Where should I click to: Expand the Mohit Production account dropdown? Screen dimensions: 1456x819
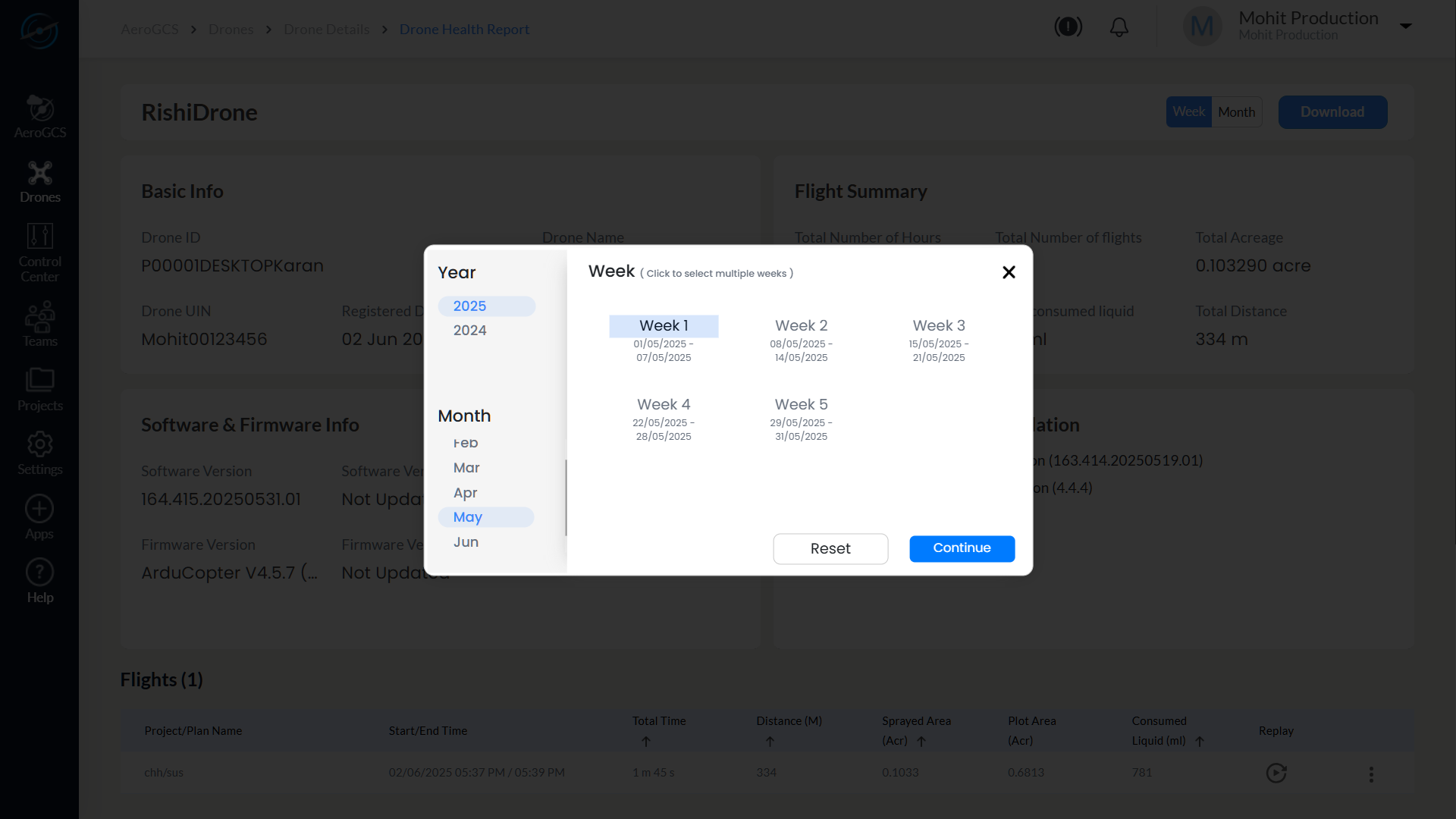click(1405, 27)
